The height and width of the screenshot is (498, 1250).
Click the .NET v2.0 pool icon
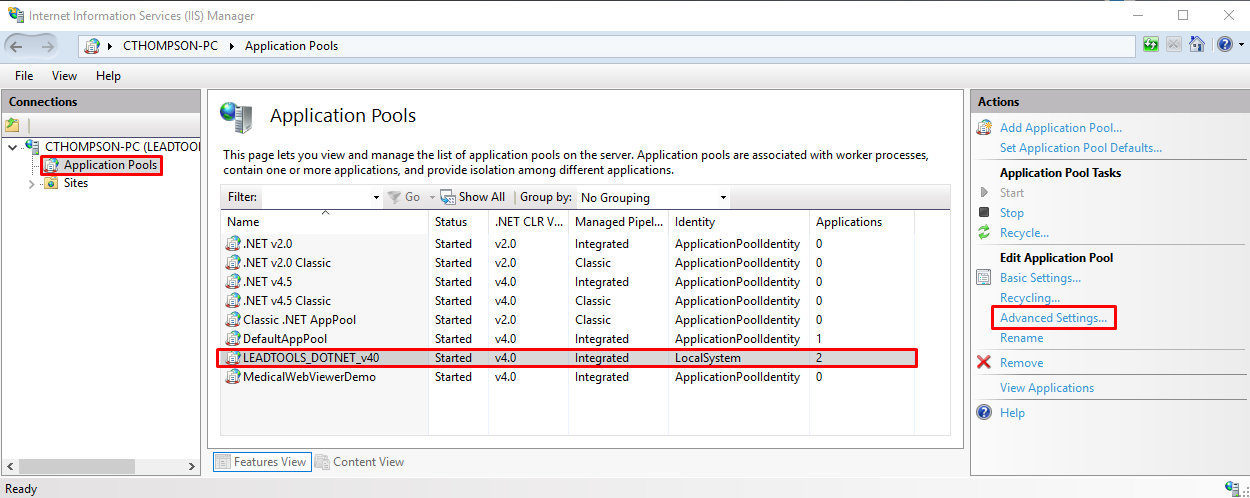tap(233, 243)
